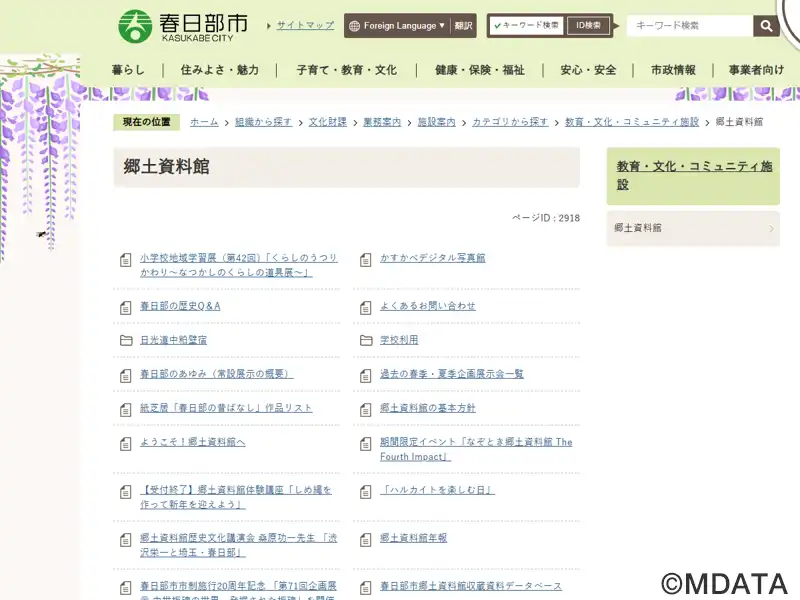Open sidebar heading 教育・文化・コミュニティ施設

(694, 176)
